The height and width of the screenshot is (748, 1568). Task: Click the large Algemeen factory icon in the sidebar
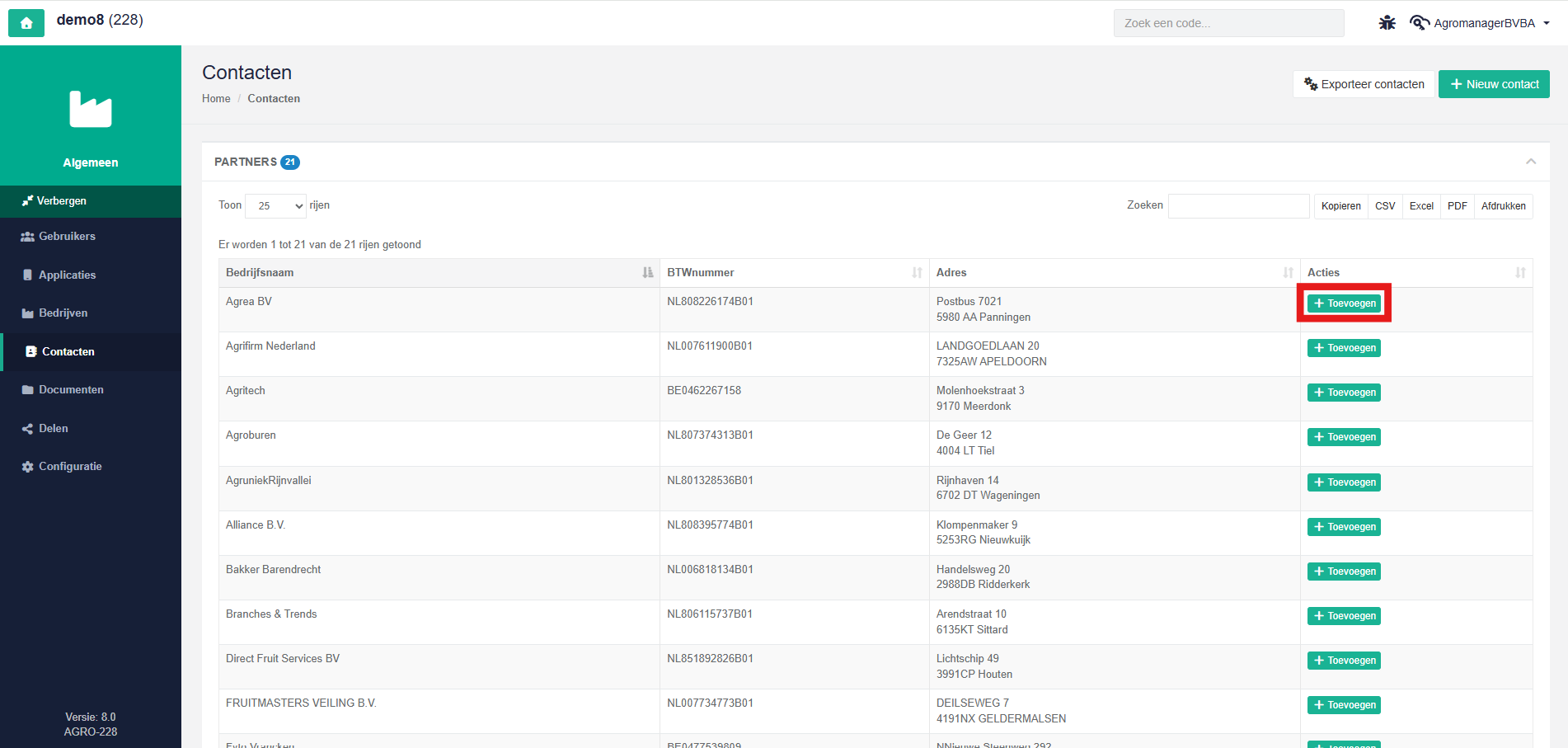pyautogui.click(x=91, y=109)
